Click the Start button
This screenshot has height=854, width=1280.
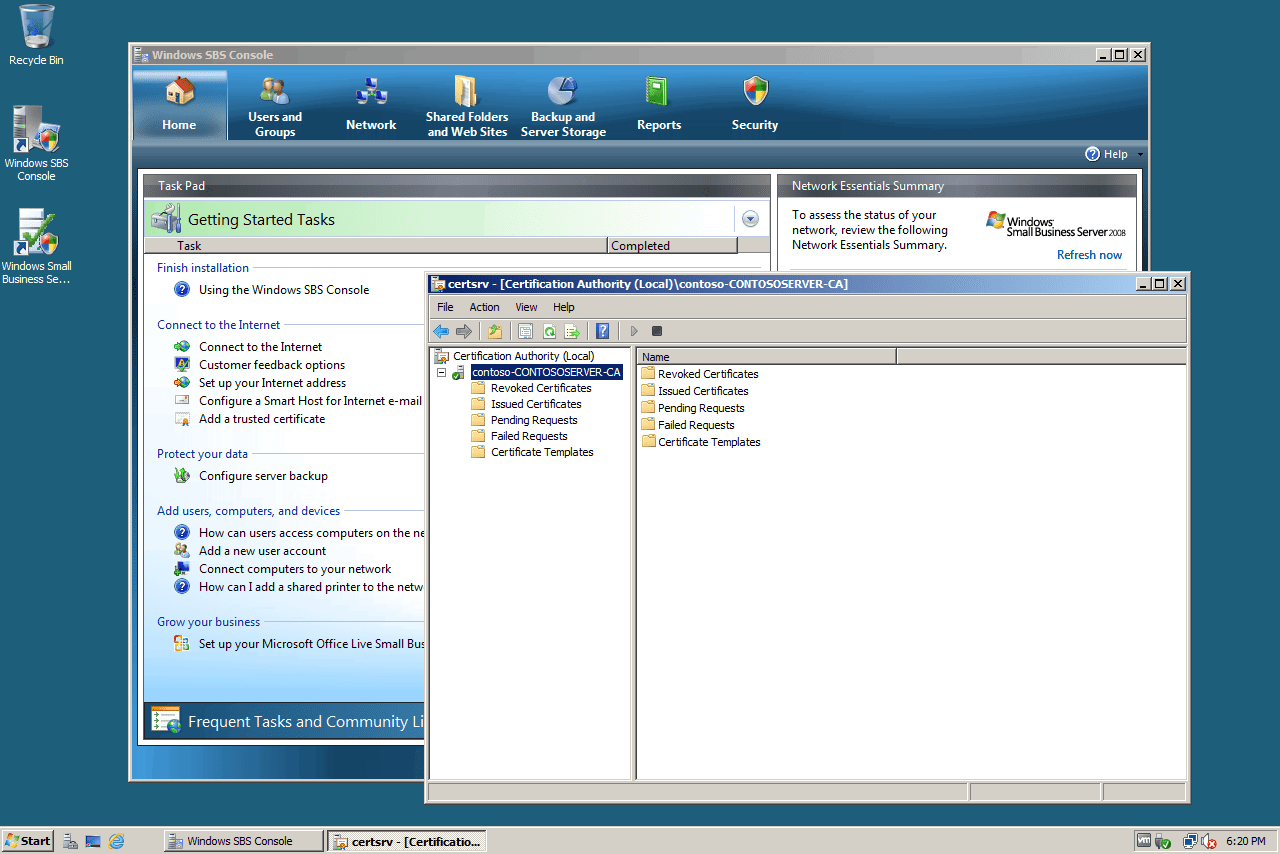27,841
